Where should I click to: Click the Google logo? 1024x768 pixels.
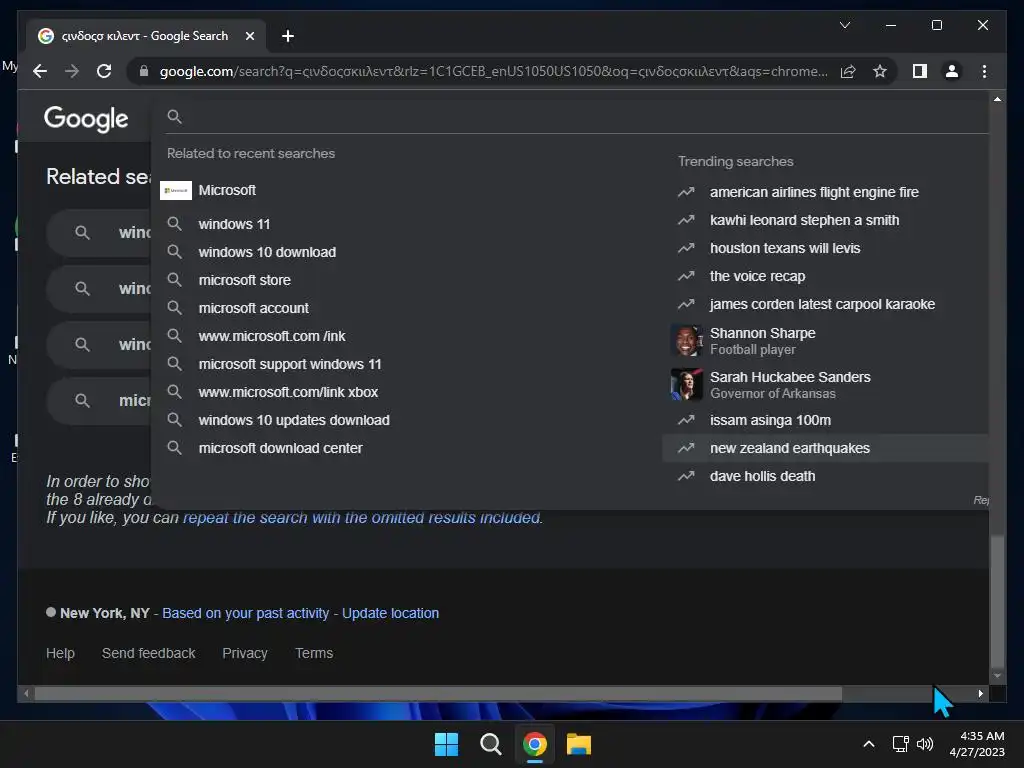[x=86, y=119]
